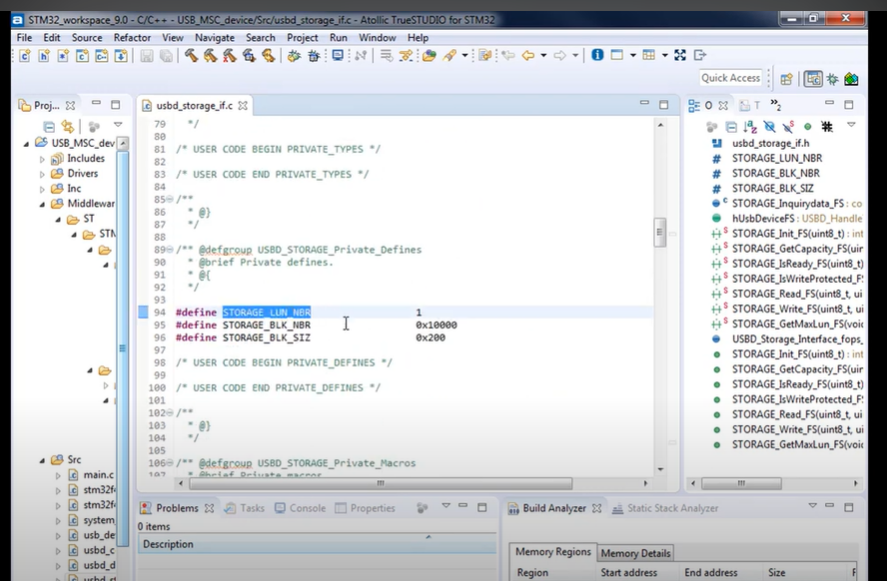Expand the Drivers folder in project tree
The image size is (887, 581).
click(x=42, y=173)
